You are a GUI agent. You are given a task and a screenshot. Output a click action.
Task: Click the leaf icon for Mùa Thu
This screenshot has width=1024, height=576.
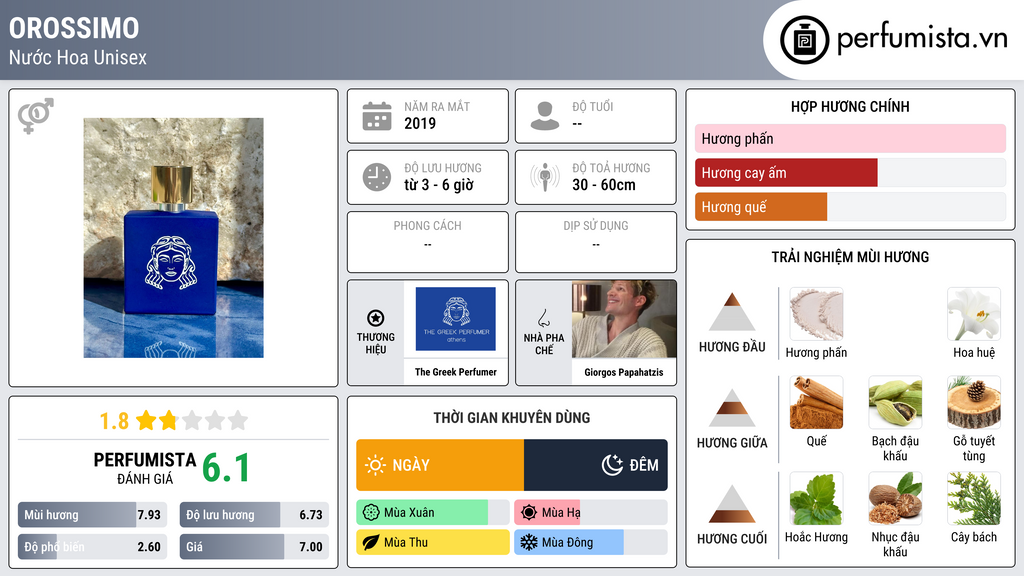pyautogui.click(x=371, y=542)
